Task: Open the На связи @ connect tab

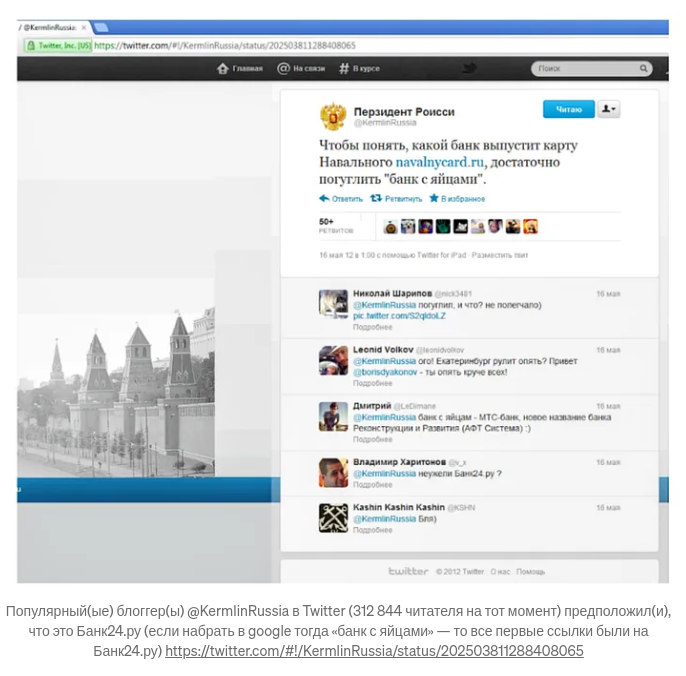Action: point(283,69)
